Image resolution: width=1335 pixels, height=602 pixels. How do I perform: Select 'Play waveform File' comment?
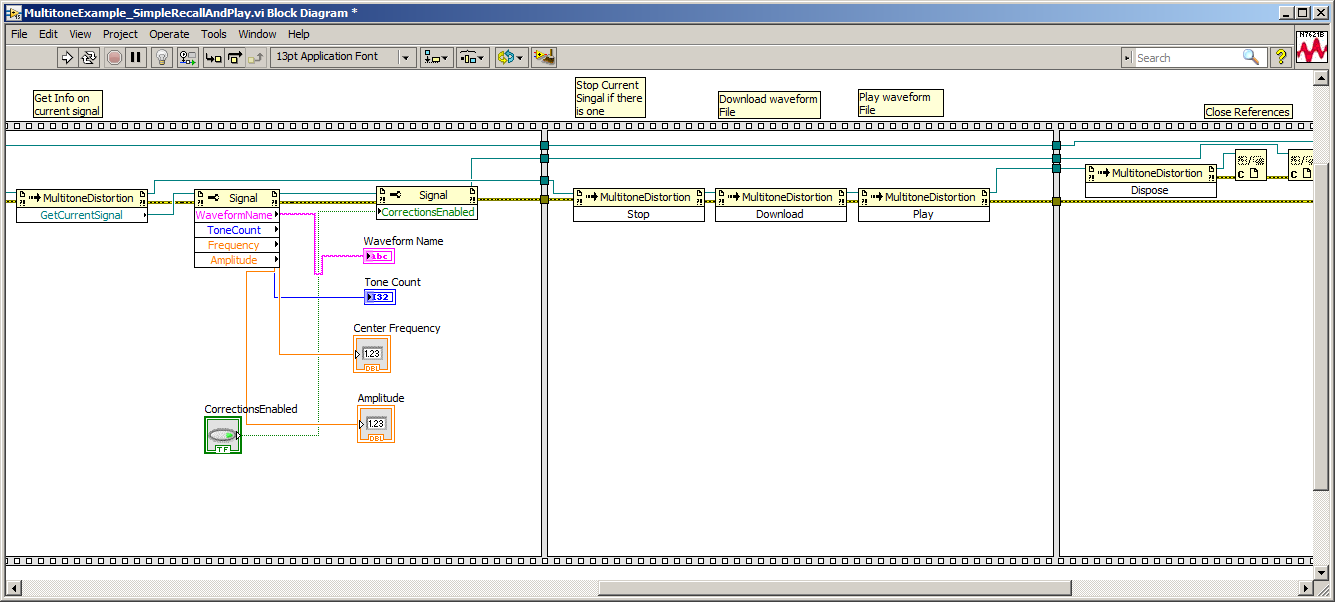pos(901,103)
